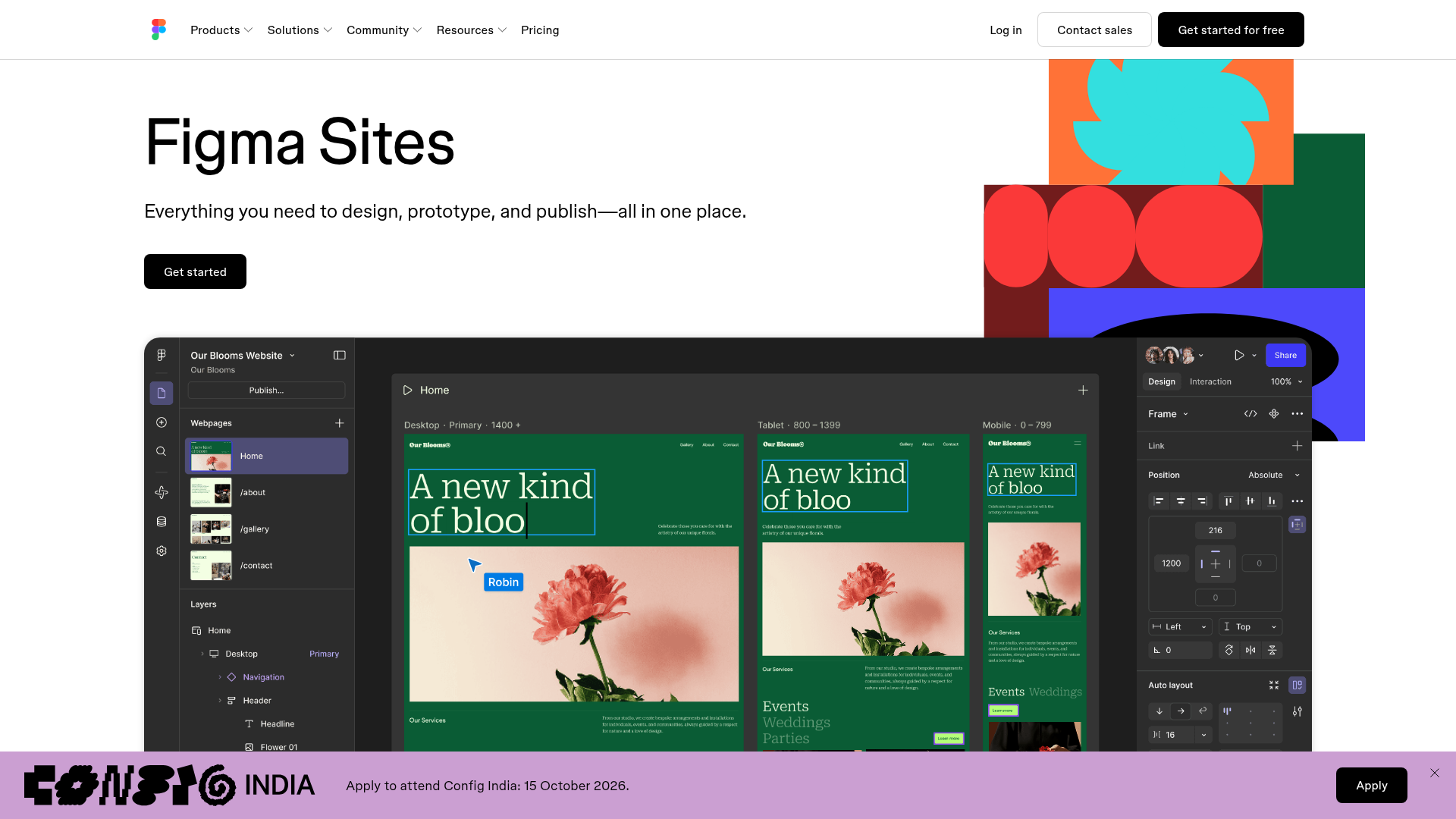Select vertical auto layout direction arrow
The width and height of the screenshot is (1456, 819).
(x=1159, y=711)
